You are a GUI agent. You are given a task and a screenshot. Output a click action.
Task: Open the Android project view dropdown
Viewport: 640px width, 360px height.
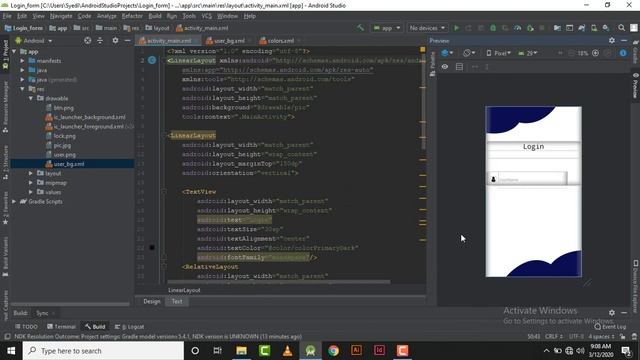point(34,40)
